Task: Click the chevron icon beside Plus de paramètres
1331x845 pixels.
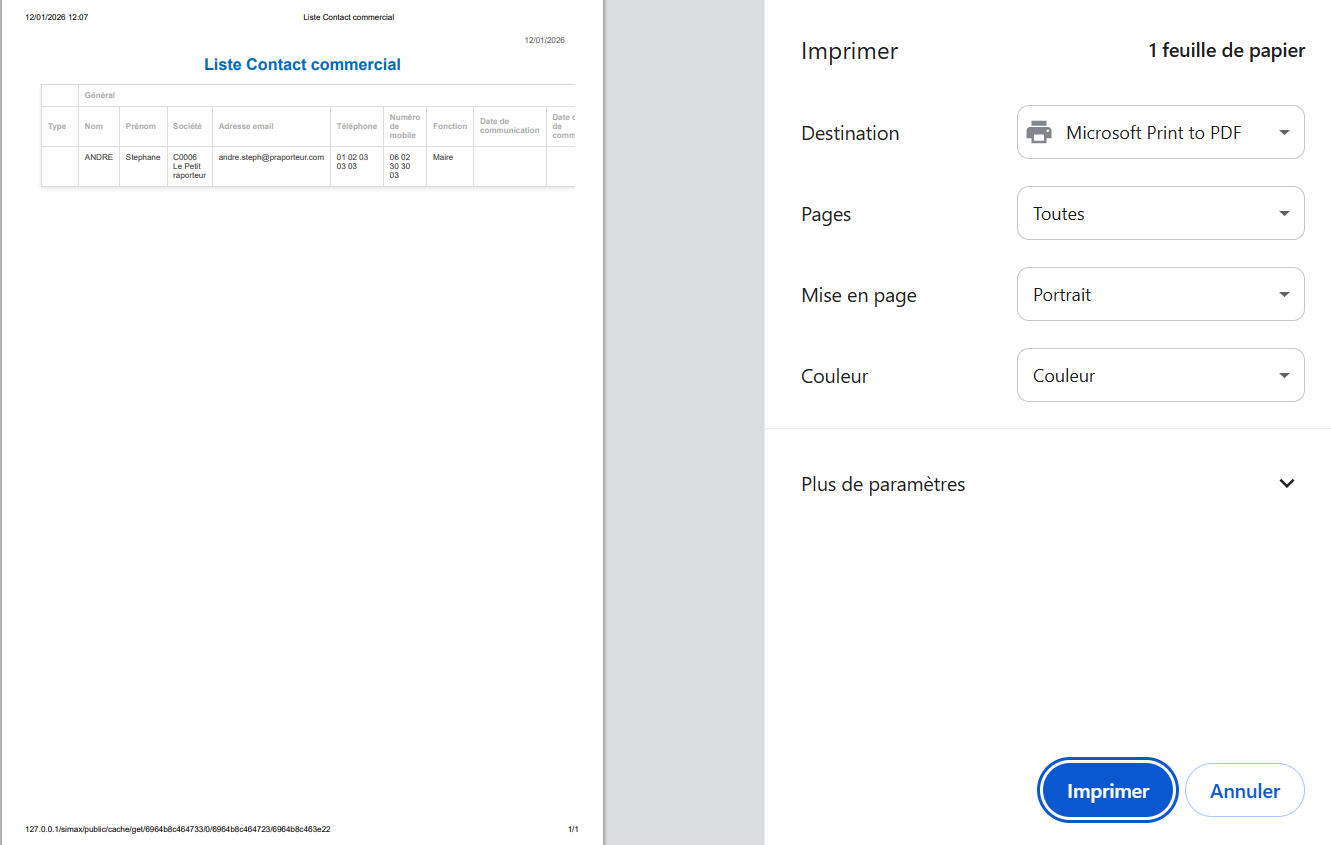Action: point(1287,484)
